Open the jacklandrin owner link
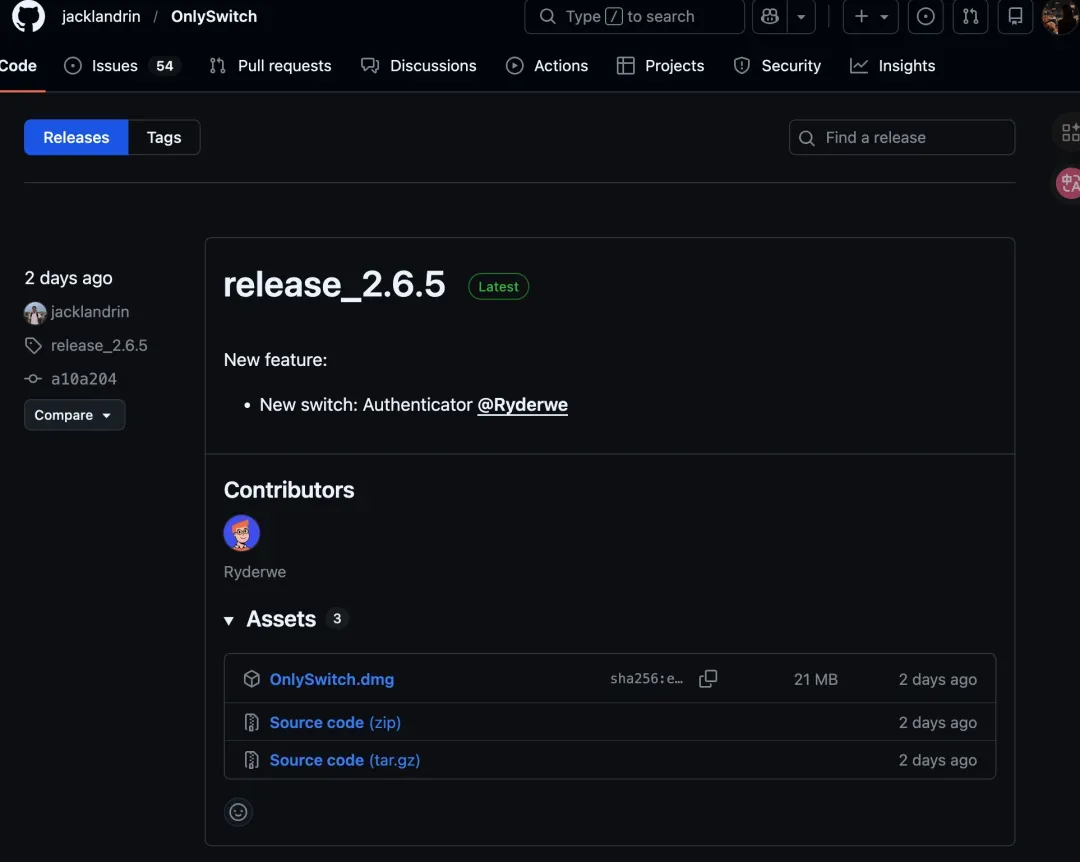Viewport: 1080px width, 862px height. [101, 17]
